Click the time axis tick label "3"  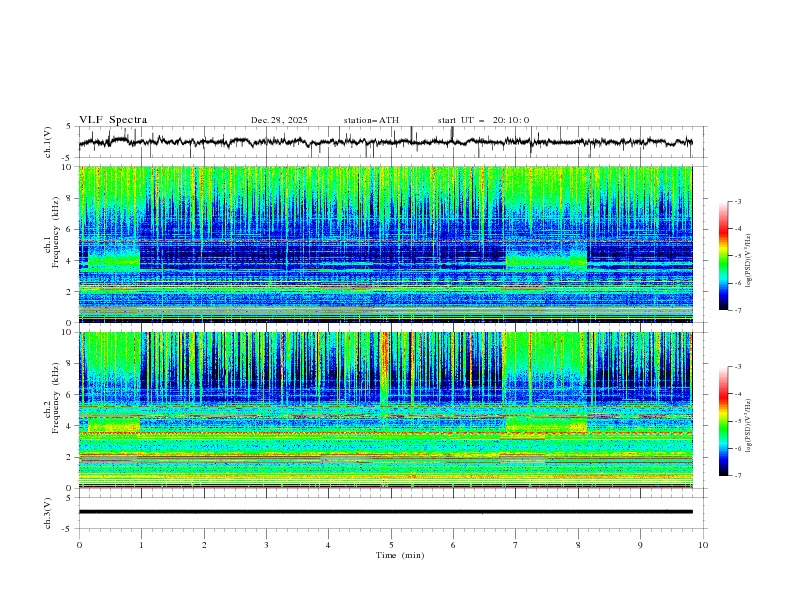coord(266,545)
